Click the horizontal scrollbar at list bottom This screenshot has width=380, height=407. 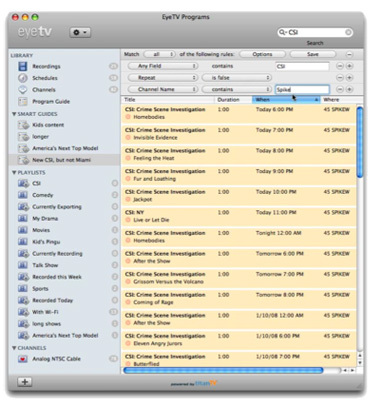(x=223, y=370)
